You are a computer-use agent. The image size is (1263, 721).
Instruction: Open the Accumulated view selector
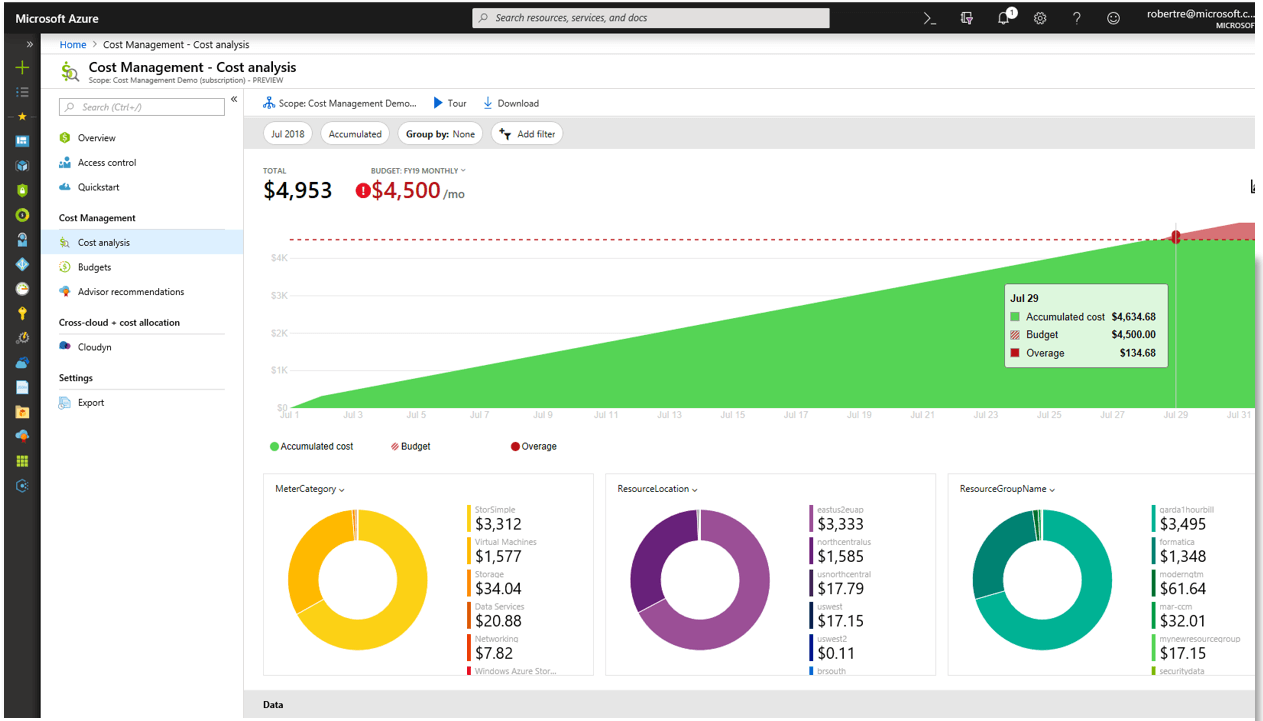point(355,134)
